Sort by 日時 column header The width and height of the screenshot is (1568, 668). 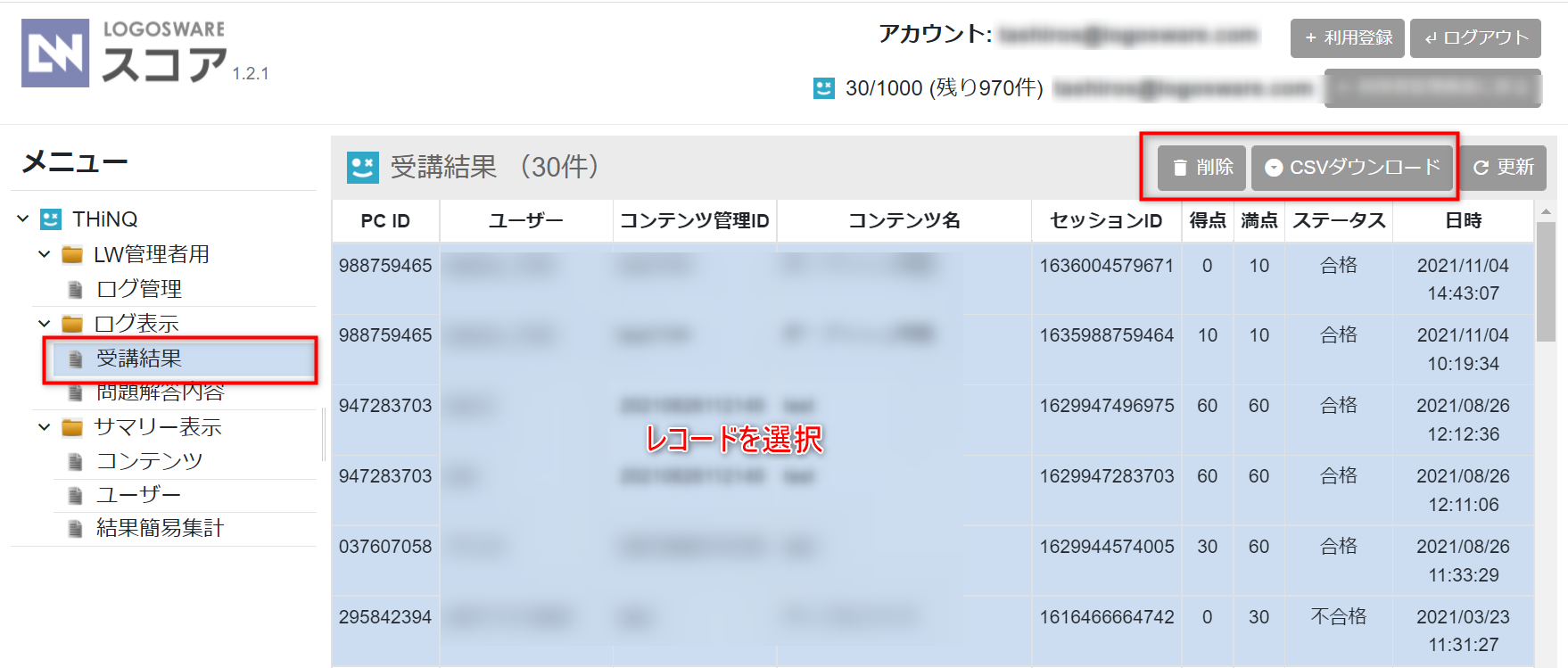pos(1463,221)
